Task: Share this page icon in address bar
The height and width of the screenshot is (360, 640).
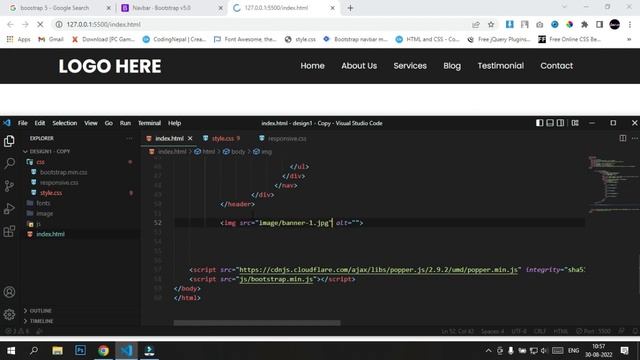Action: click(476, 24)
